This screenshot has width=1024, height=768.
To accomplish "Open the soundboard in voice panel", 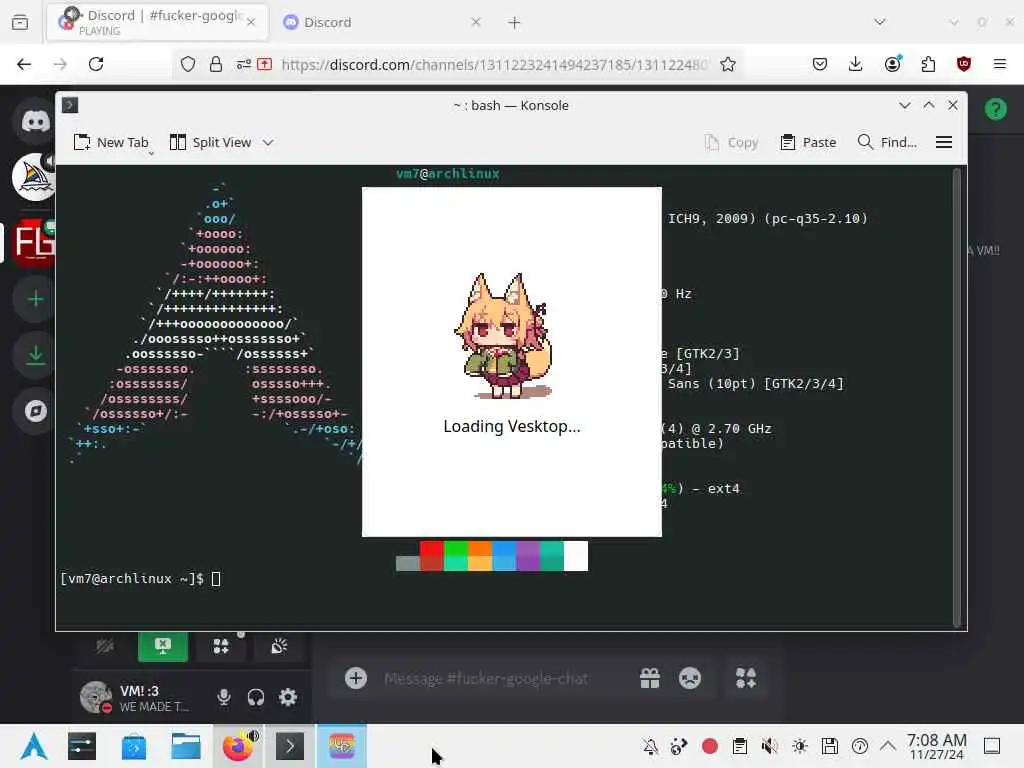I will point(279,647).
